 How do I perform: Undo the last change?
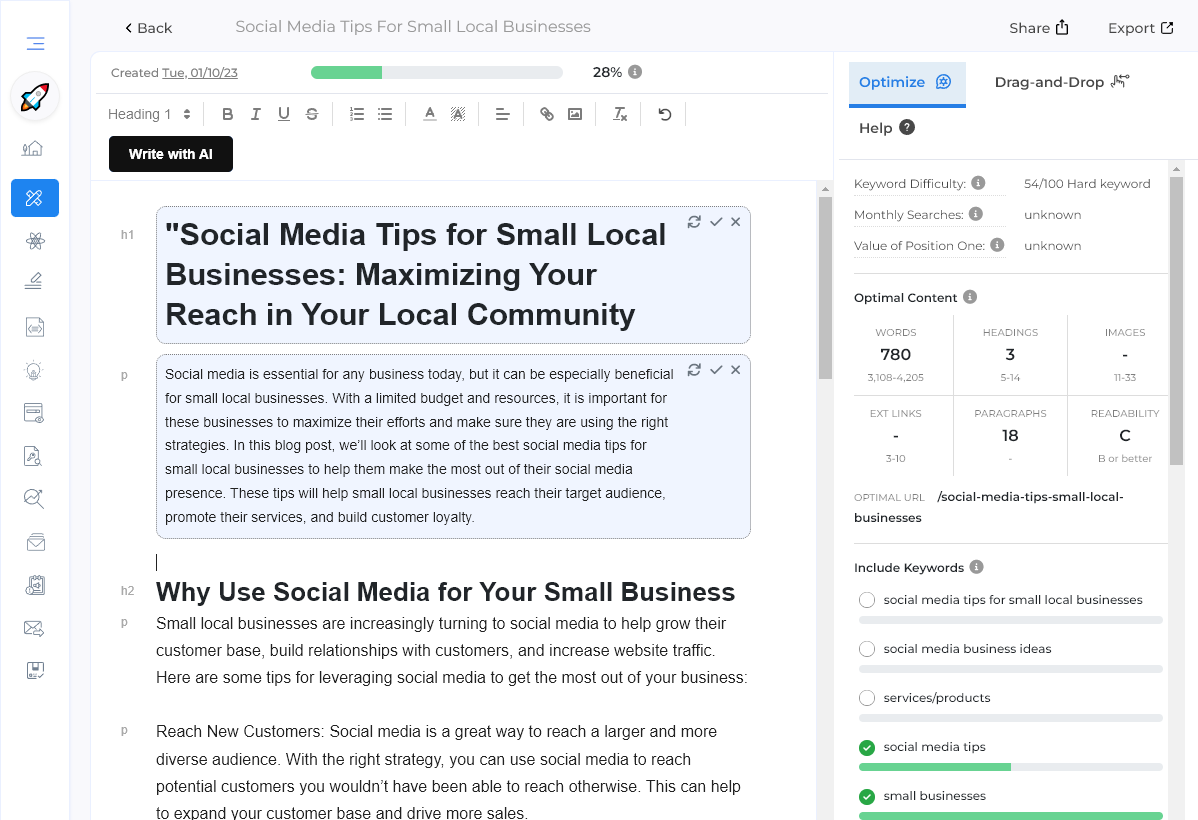pos(664,113)
